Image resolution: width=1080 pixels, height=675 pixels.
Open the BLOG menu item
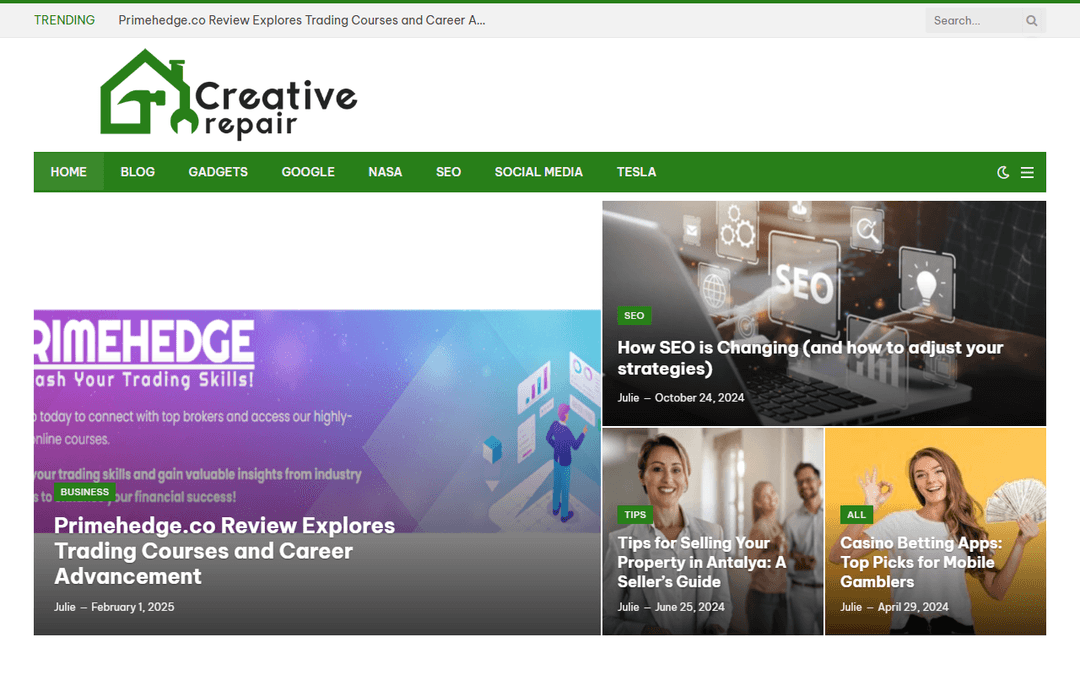tap(138, 172)
